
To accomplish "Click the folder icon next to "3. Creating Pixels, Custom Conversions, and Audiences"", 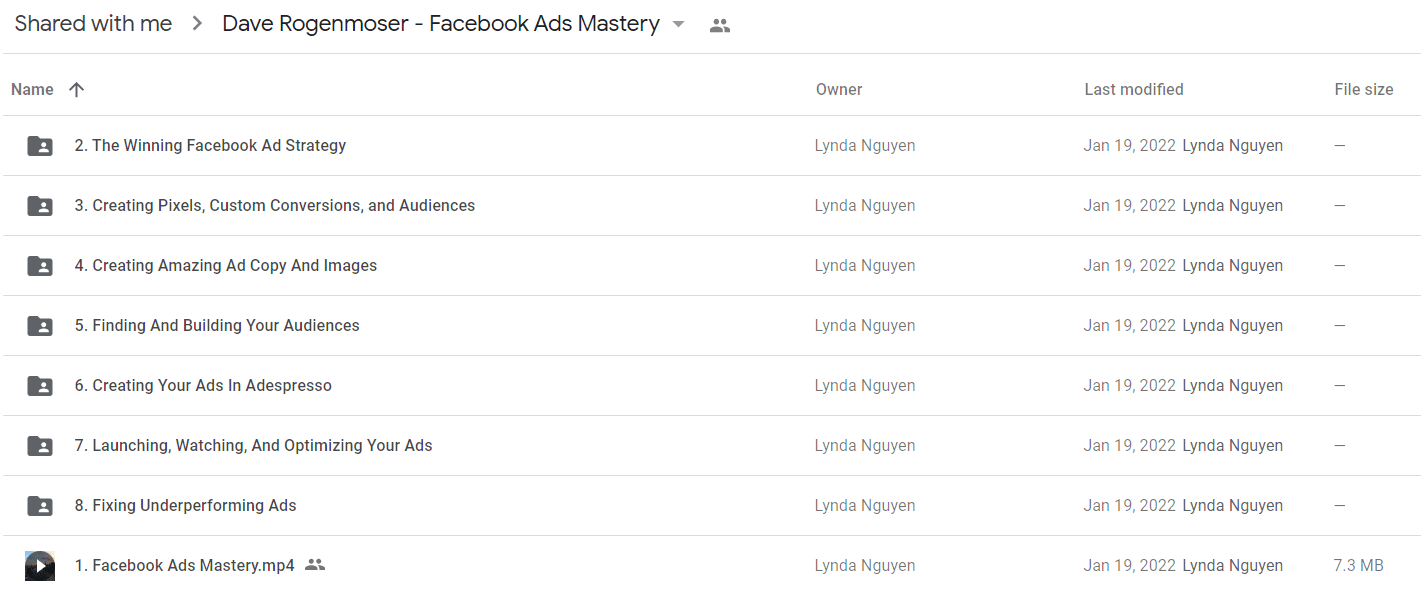I will (x=40, y=206).
